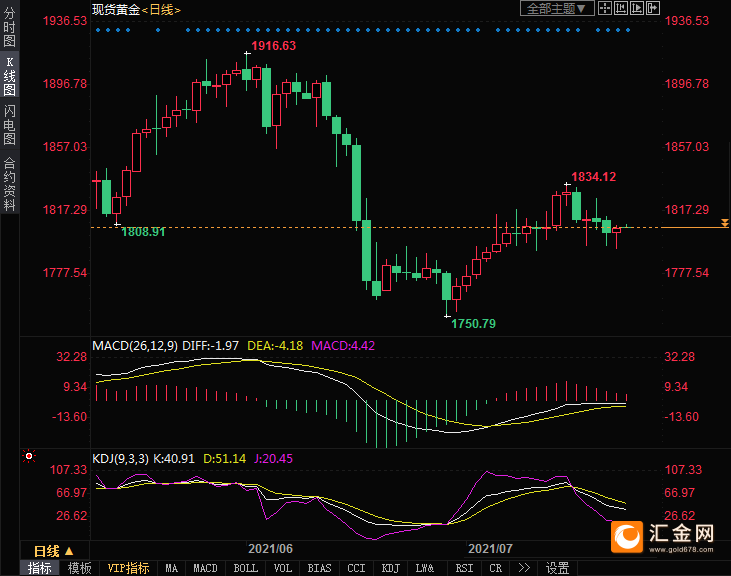Apply the CCI indicator
Image resolution: width=731 pixels, height=576 pixels.
pos(356,568)
